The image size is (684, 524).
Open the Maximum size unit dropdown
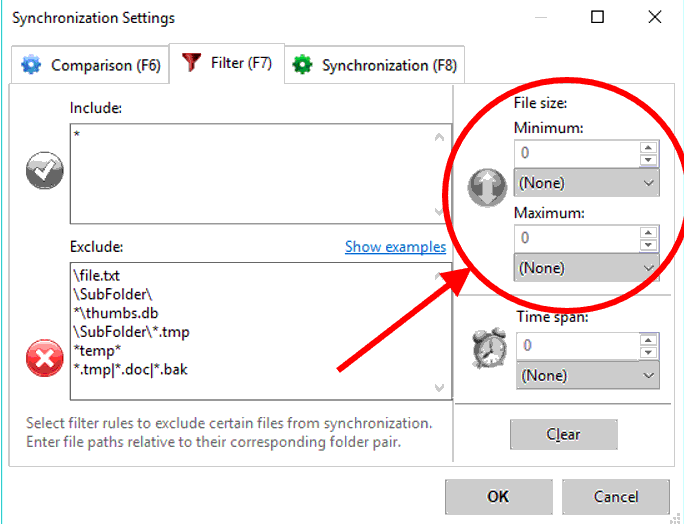click(x=586, y=268)
